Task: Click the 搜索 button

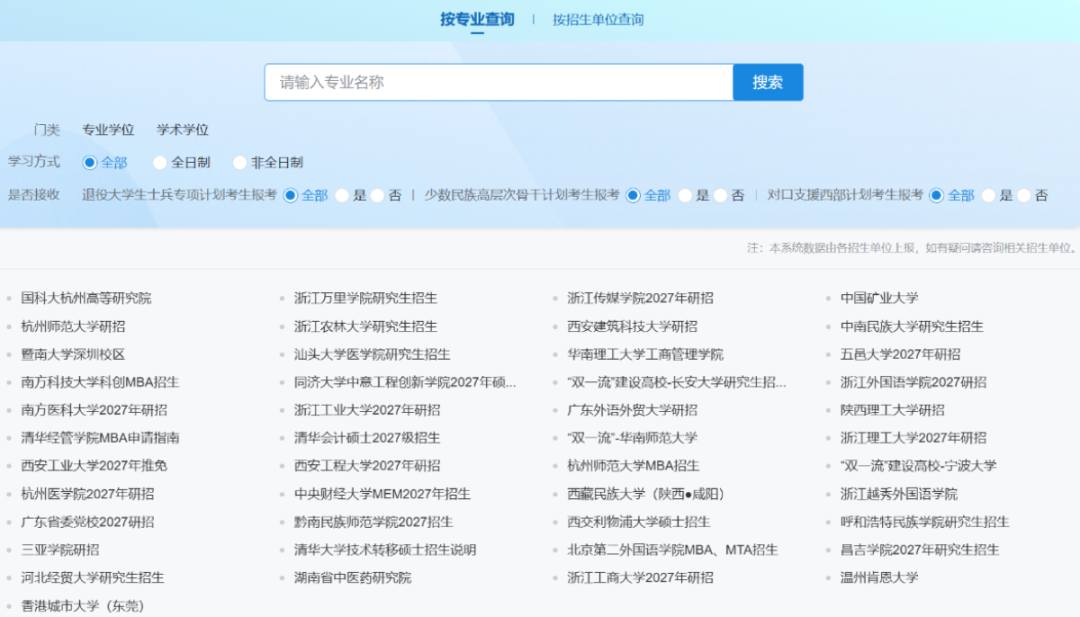Action: (768, 83)
